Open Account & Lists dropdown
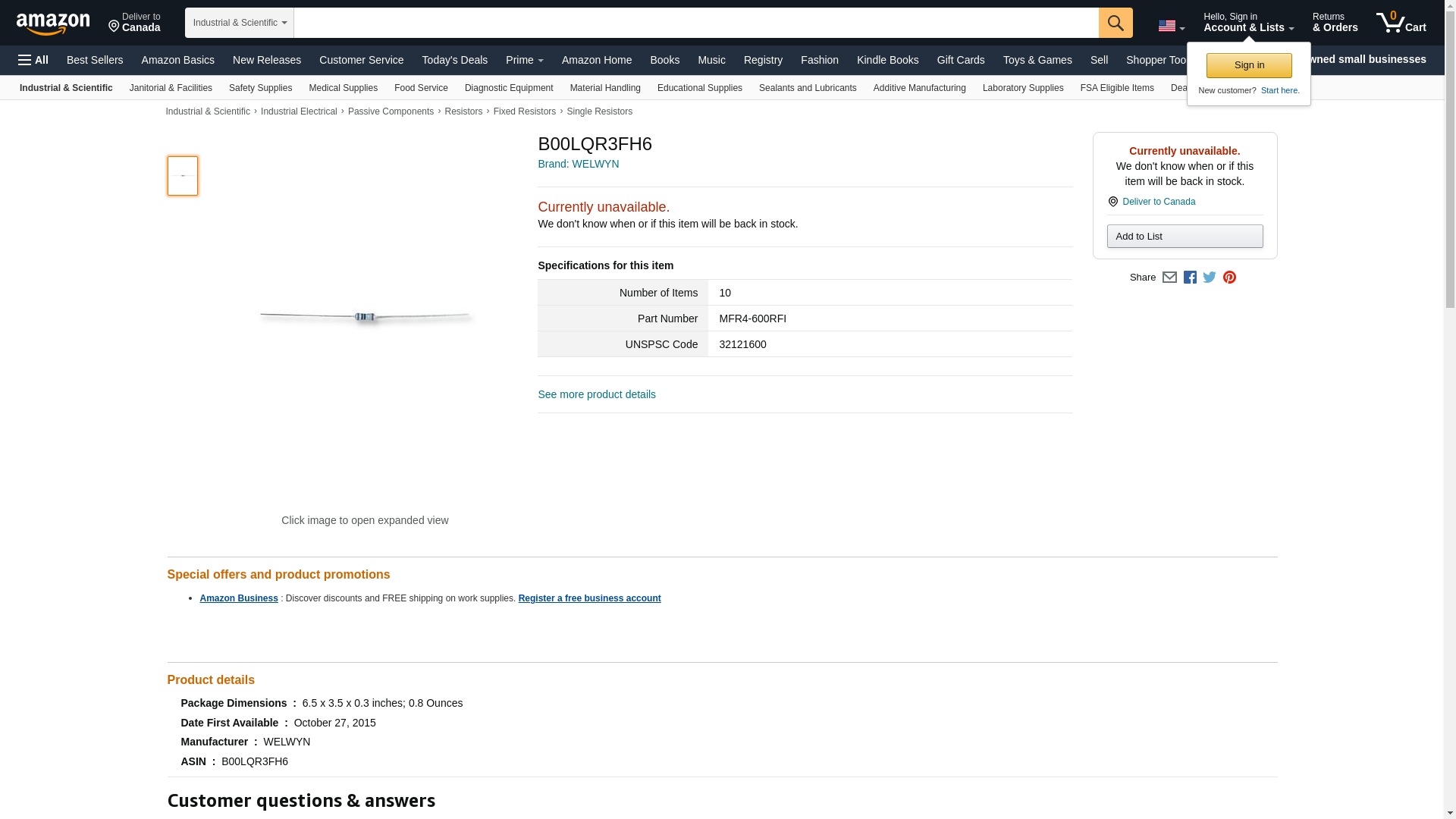 tap(1248, 23)
